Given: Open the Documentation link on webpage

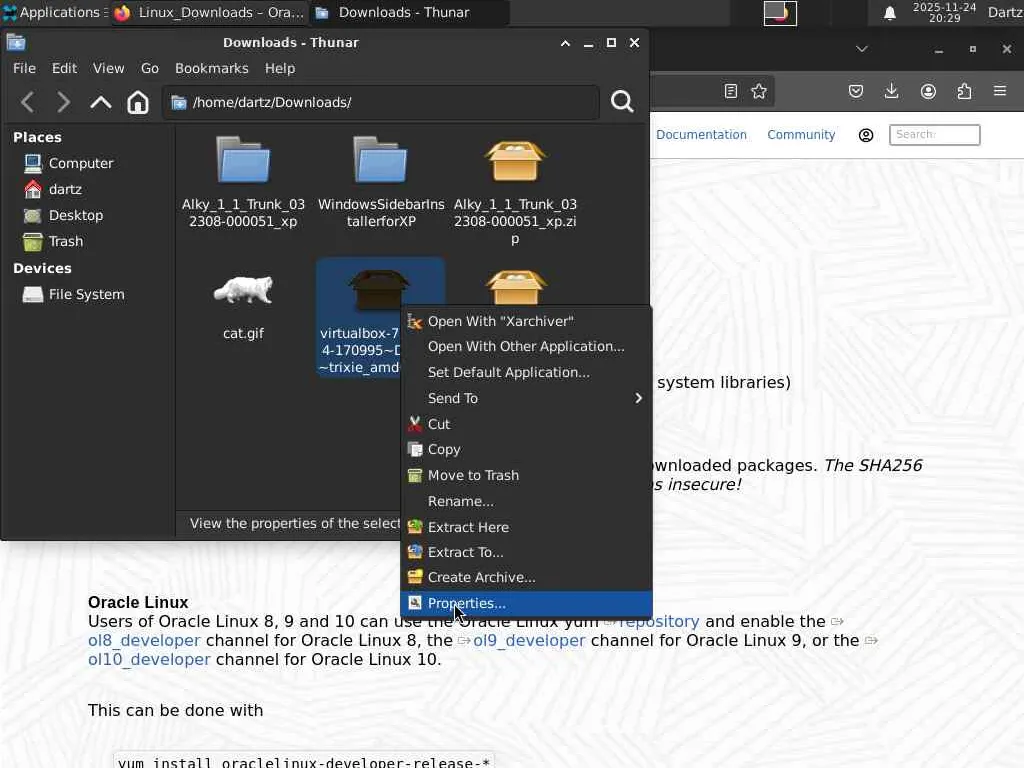Looking at the screenshot, I should click(701, 135).
